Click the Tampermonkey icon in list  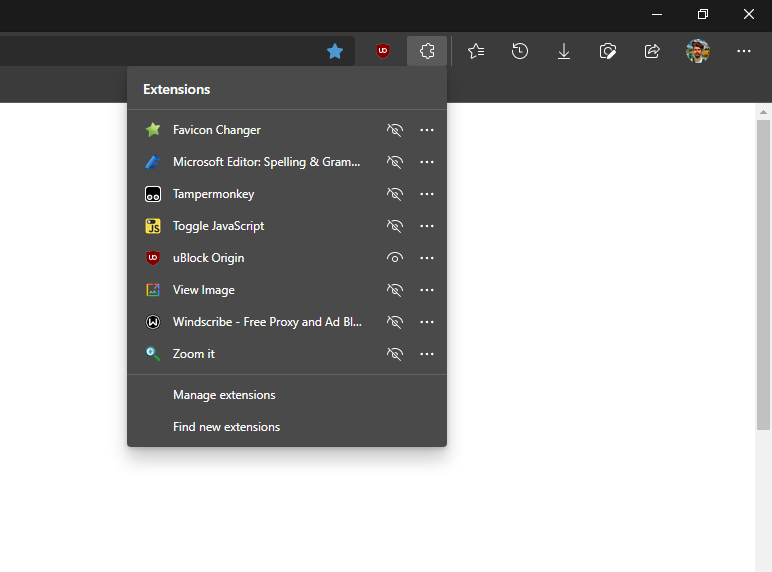(x=153, y=194)
